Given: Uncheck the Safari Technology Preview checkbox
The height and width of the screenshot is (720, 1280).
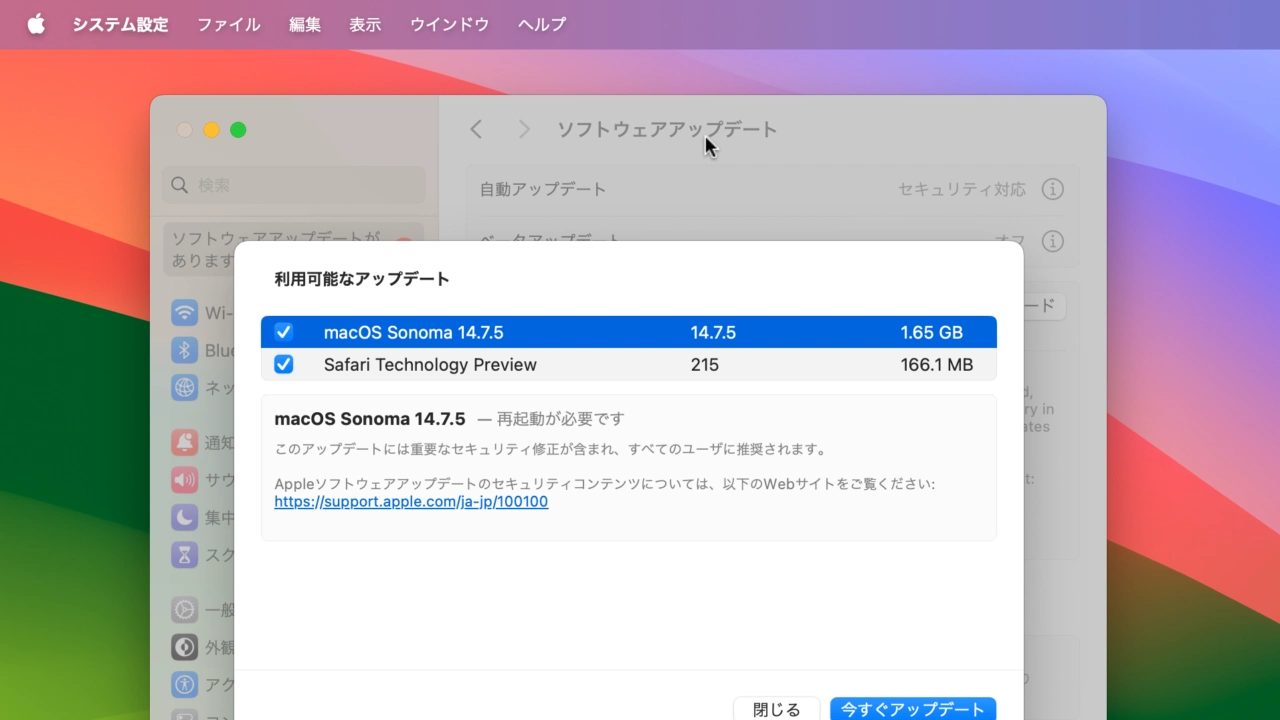Looking at the screenshot, I should (x=284, y=365).
